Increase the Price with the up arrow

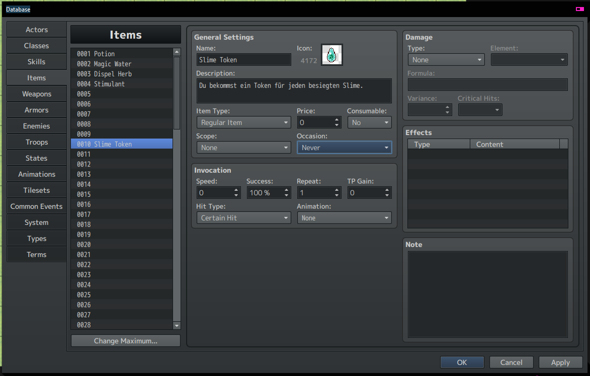(x=337, y=120)
